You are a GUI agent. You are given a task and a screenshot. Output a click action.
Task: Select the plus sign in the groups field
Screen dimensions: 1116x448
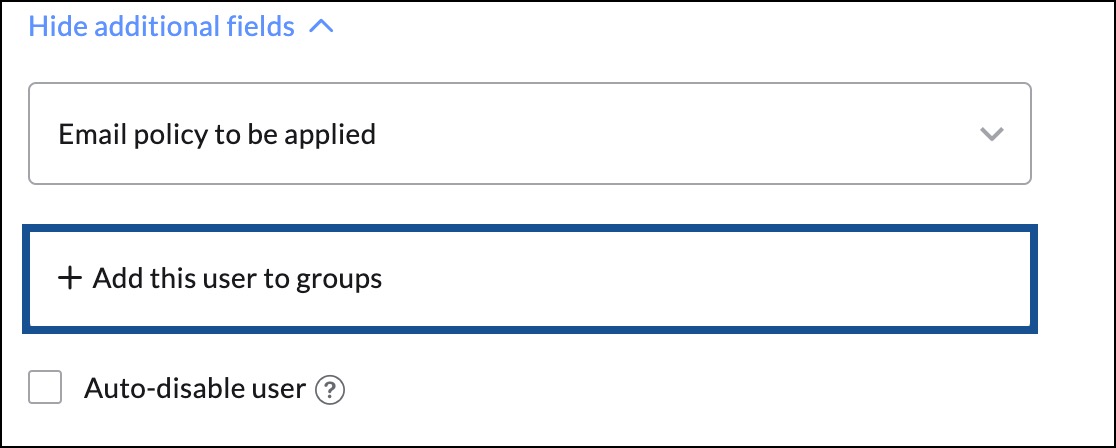click(70, 278)
